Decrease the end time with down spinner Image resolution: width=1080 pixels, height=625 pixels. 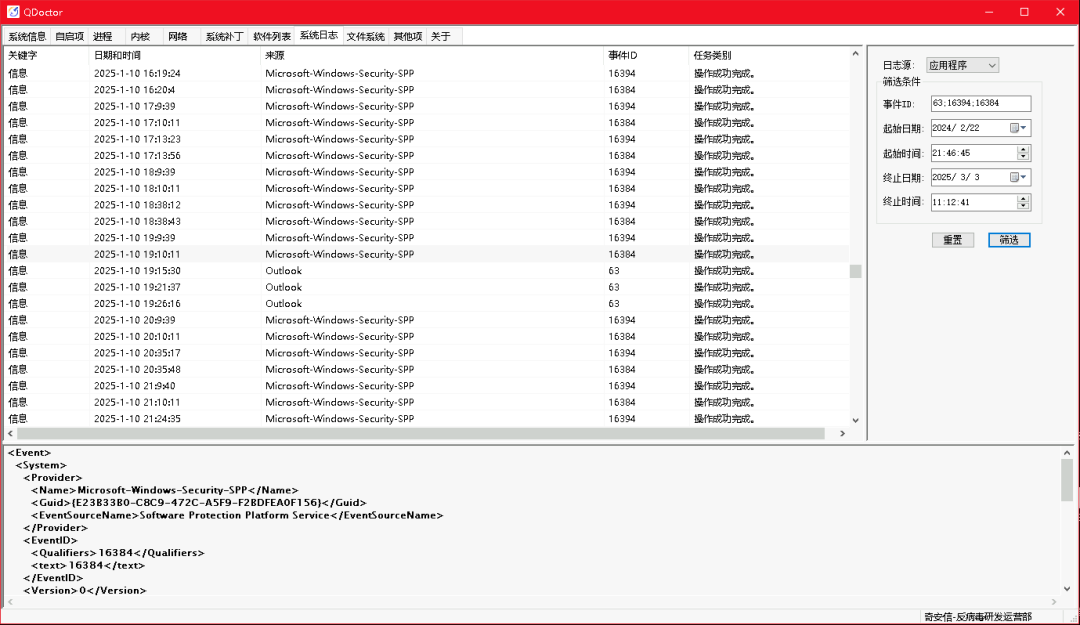click(x=1023, y=206)
